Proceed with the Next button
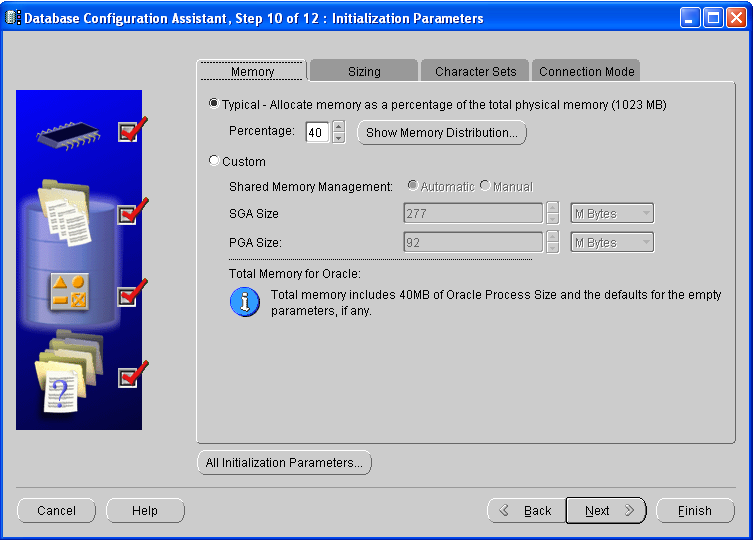 click(606, 511)
